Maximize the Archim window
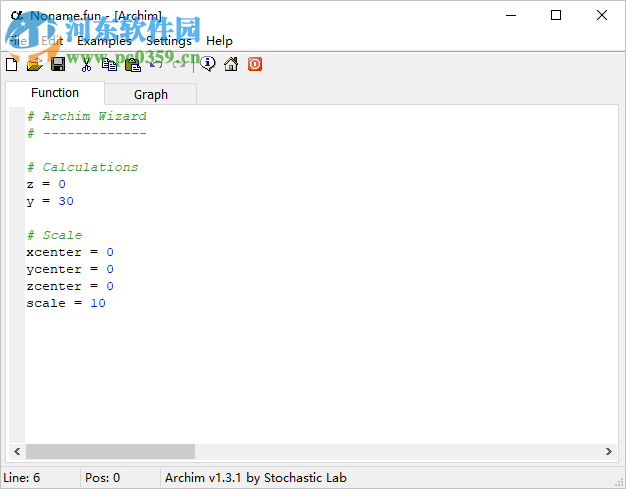 pos(556,16)
